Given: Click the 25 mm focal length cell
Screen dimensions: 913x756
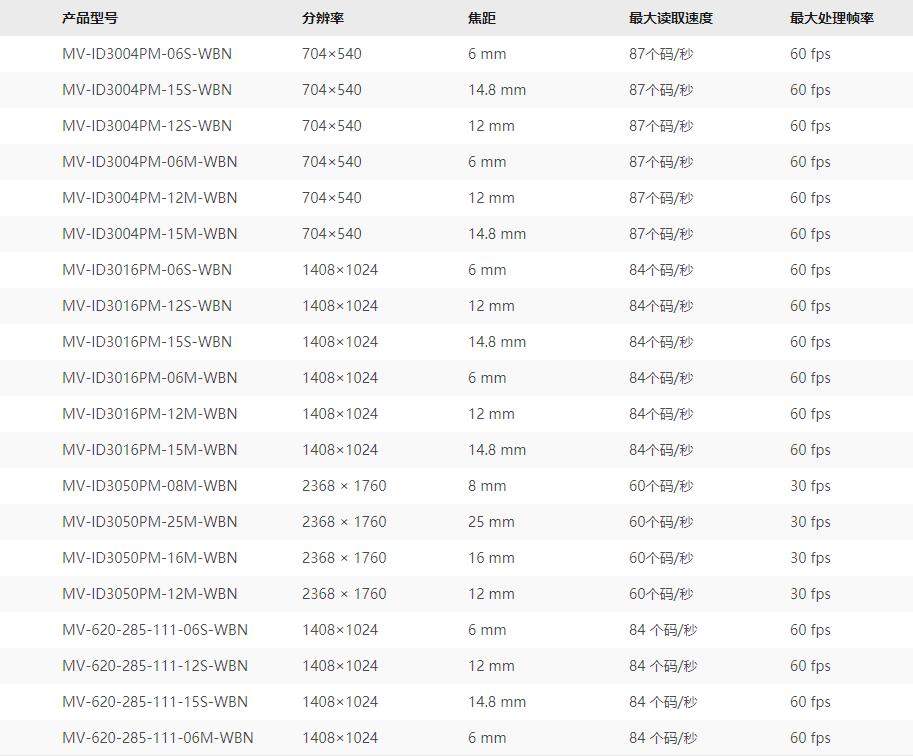Looking at the screenshot, I should click(x=491, y=522).
